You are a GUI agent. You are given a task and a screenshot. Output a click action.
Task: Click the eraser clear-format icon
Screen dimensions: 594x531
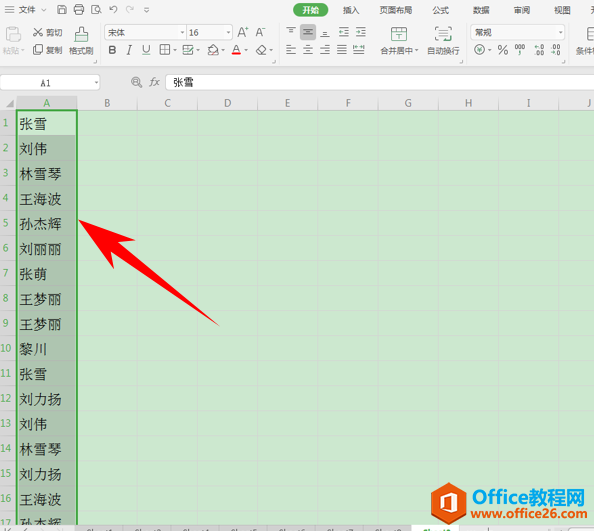(261, 50)
